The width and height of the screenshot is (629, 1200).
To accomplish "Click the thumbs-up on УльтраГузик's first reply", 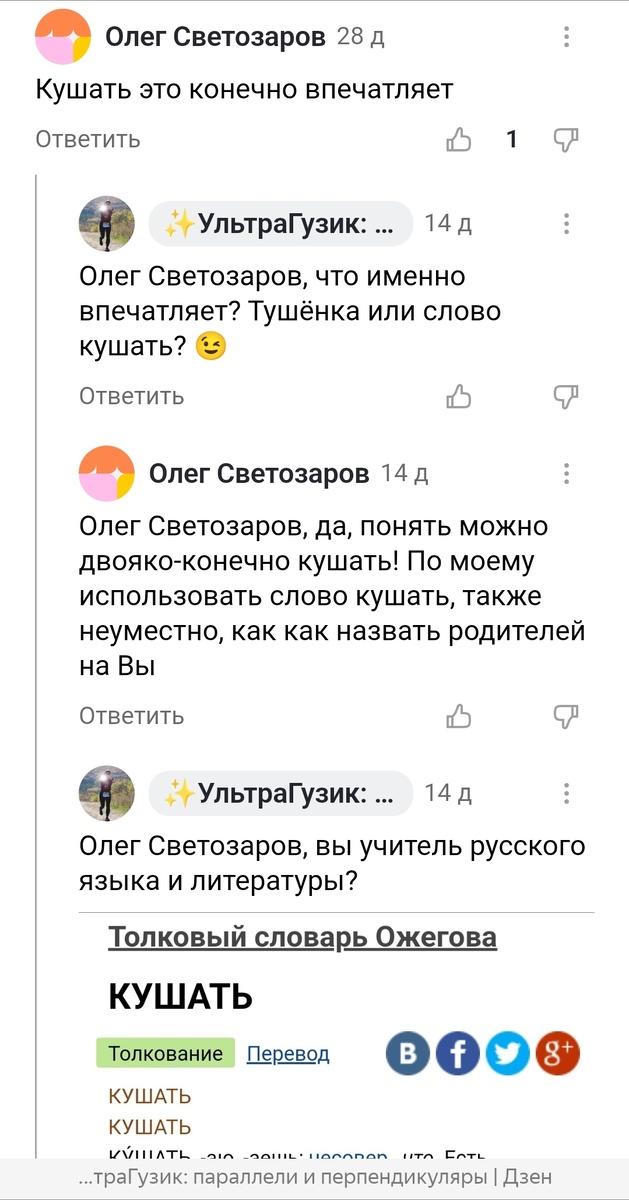I will click(460, 396).
